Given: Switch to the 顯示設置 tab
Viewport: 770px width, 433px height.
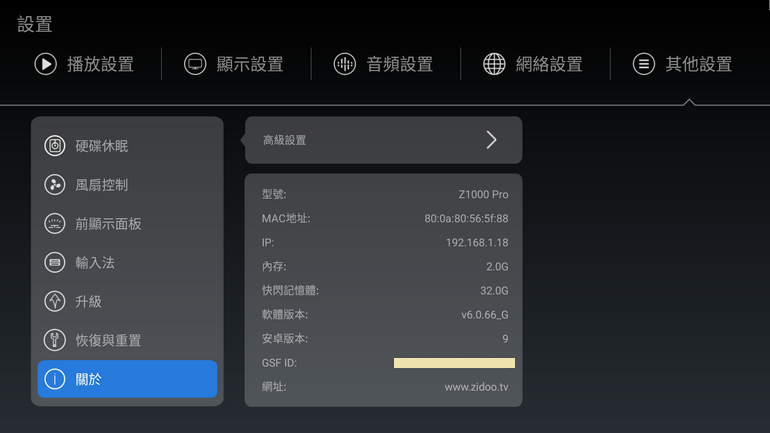Looking at the screenshot, I should pos(234,64).
